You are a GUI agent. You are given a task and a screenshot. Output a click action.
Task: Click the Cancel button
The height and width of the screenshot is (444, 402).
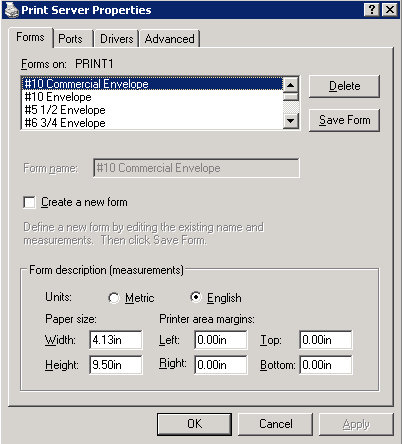[x=275, y=424]
